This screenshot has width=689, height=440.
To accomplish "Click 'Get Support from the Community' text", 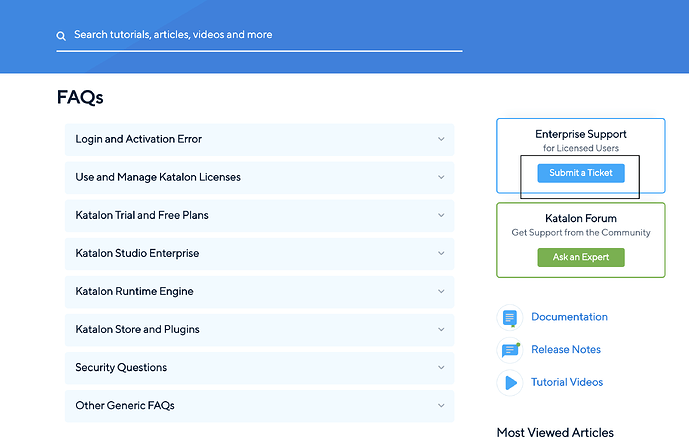I will pyautogui.click(x=581, y=233).
